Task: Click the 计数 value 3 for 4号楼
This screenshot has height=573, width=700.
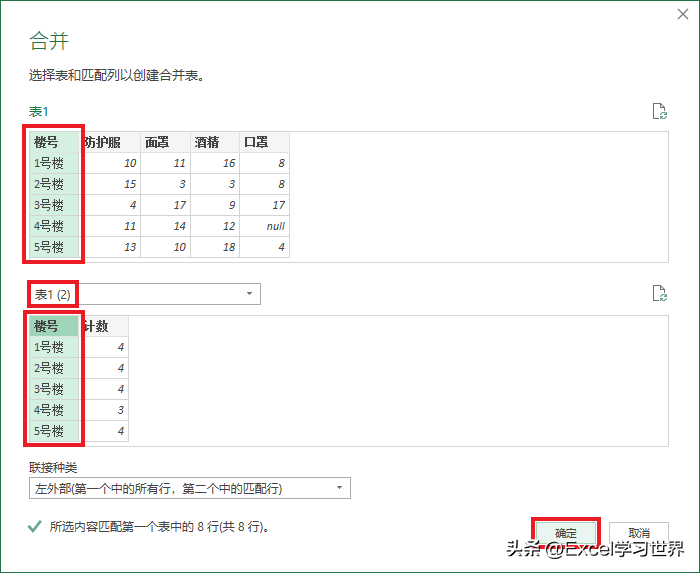Action: click(104, 410)
